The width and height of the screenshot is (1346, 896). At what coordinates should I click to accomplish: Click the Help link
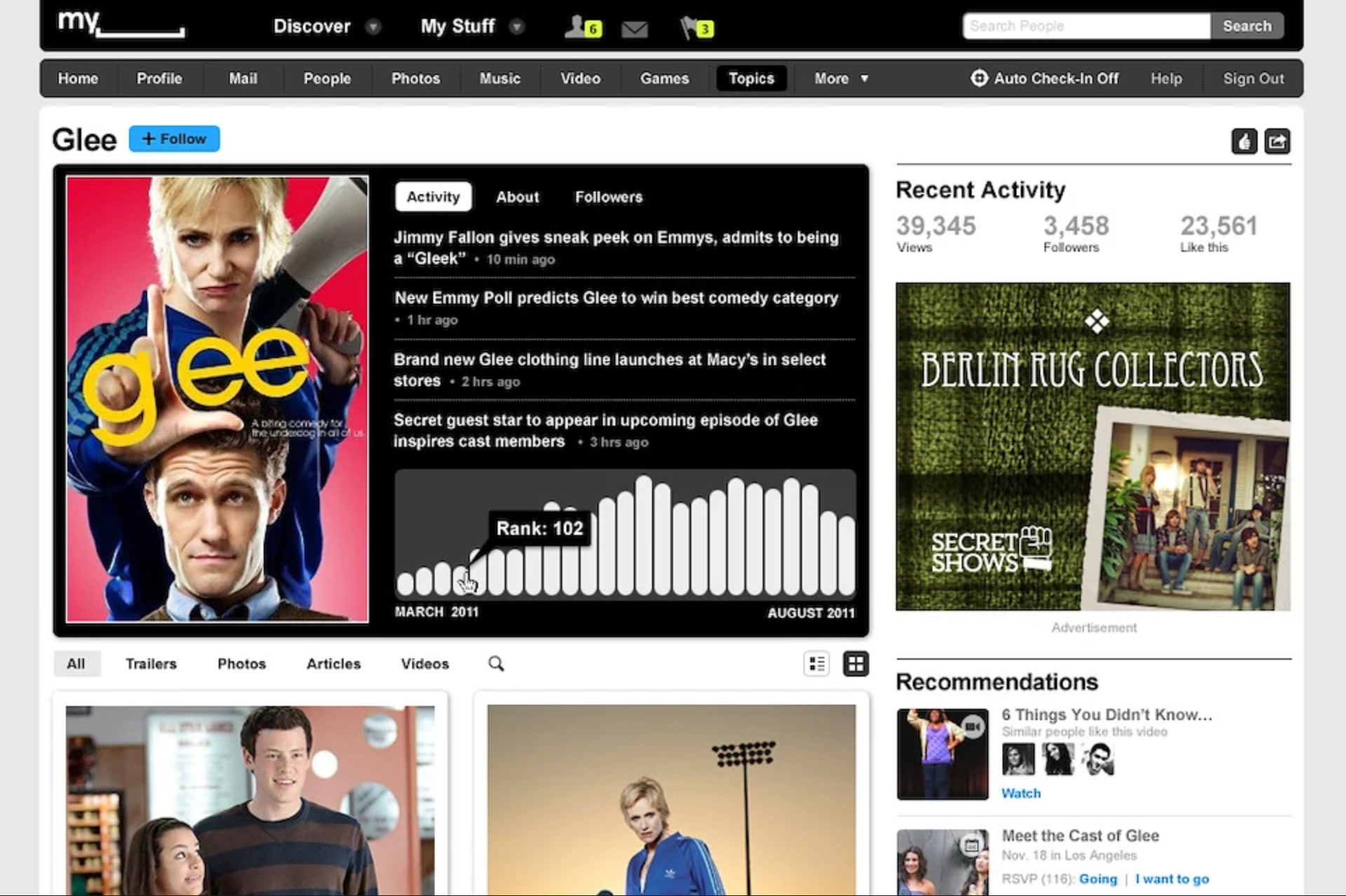coord(1166,79)
